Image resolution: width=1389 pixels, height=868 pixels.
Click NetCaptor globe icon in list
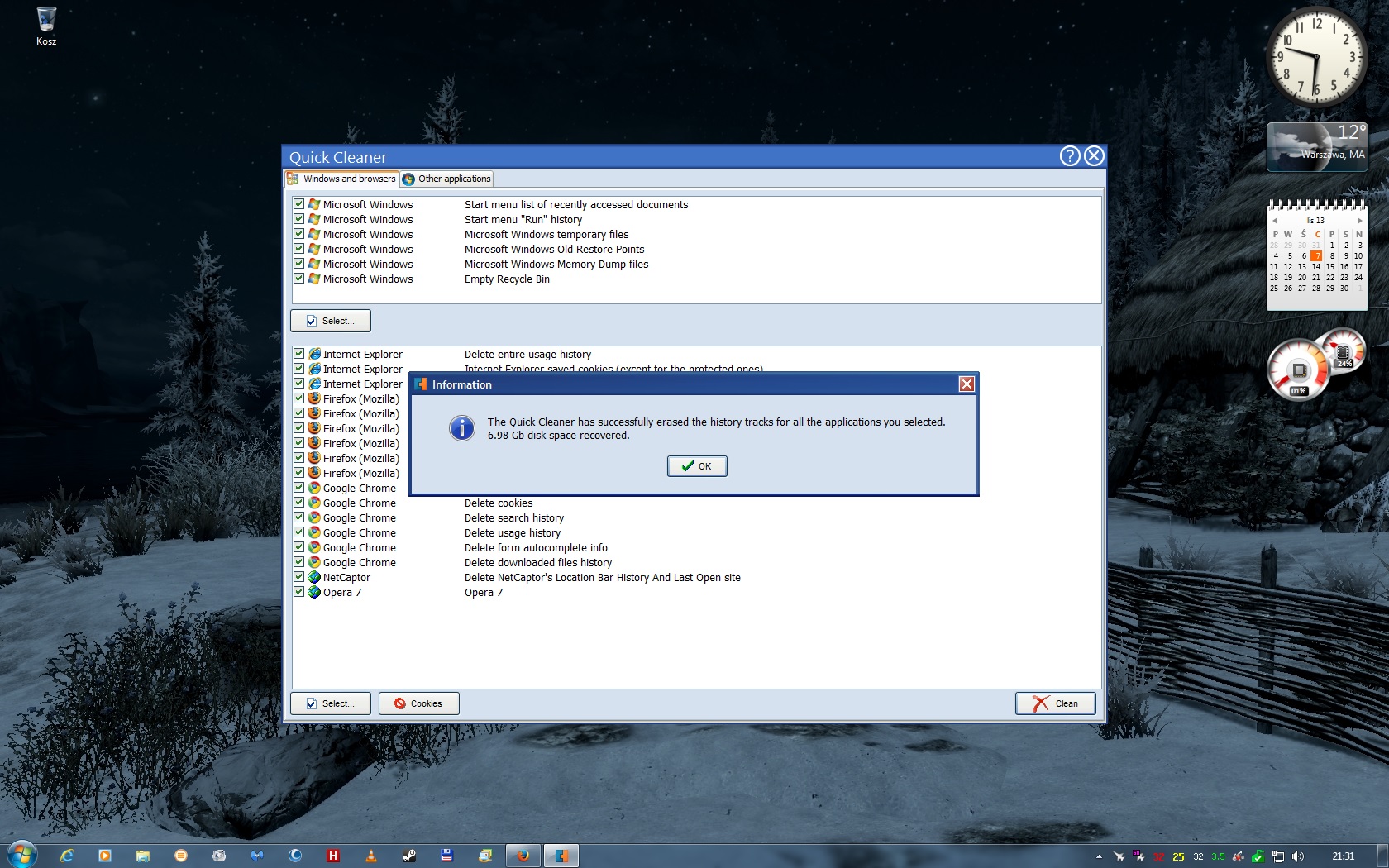(x=314, y=577)
